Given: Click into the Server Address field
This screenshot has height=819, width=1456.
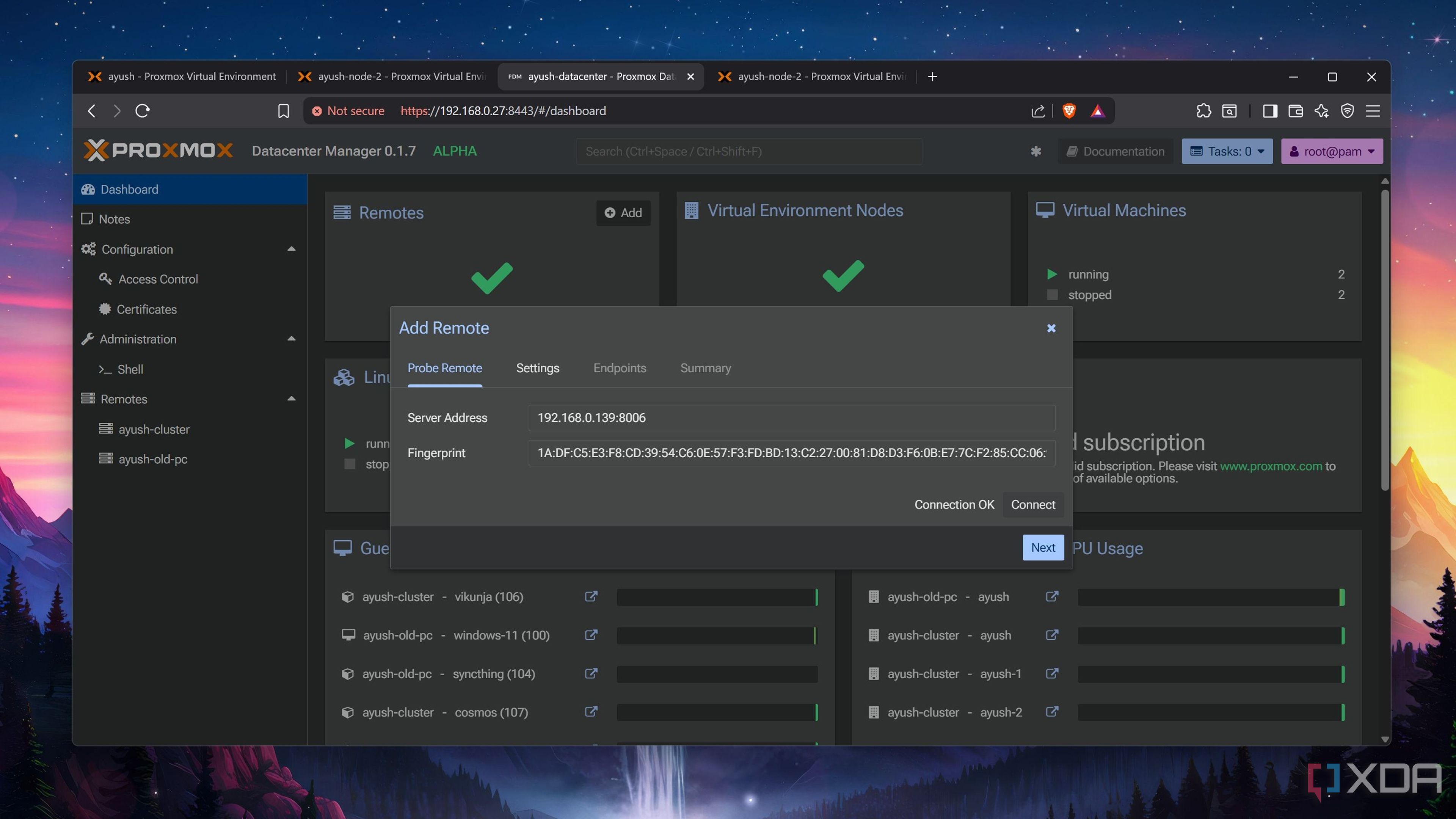Looking at the screenshot, I should 791,418.
